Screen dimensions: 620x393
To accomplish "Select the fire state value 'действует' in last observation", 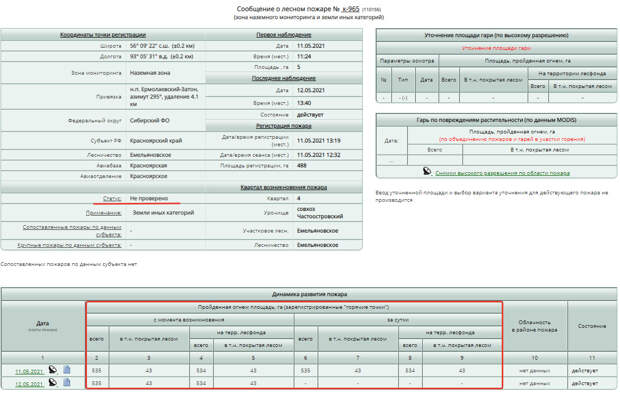I will 310,115.
